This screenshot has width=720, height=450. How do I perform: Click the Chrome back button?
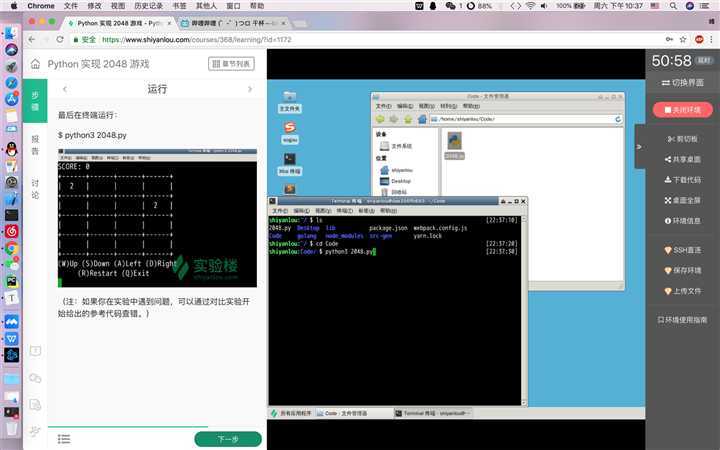pos(31,39)
